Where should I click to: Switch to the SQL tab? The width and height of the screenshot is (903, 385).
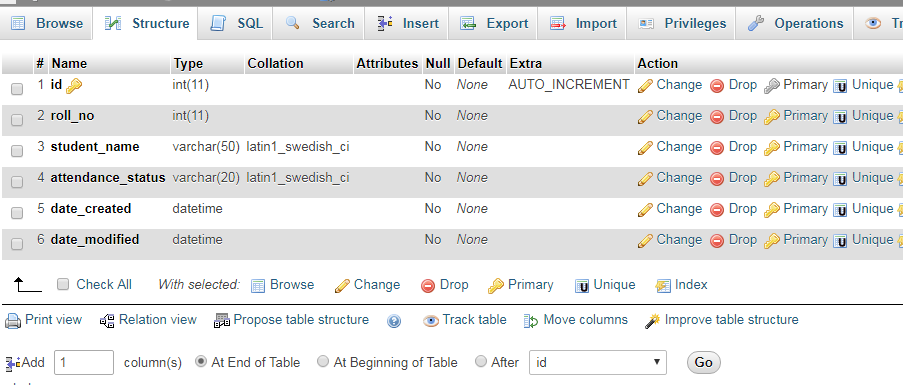click(236, 24)
